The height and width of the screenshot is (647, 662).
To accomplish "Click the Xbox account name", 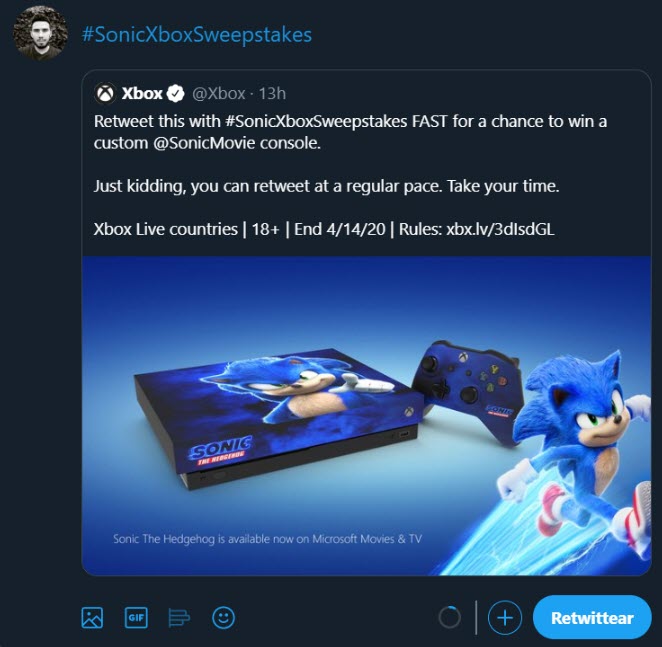I will tap(142, 94).
